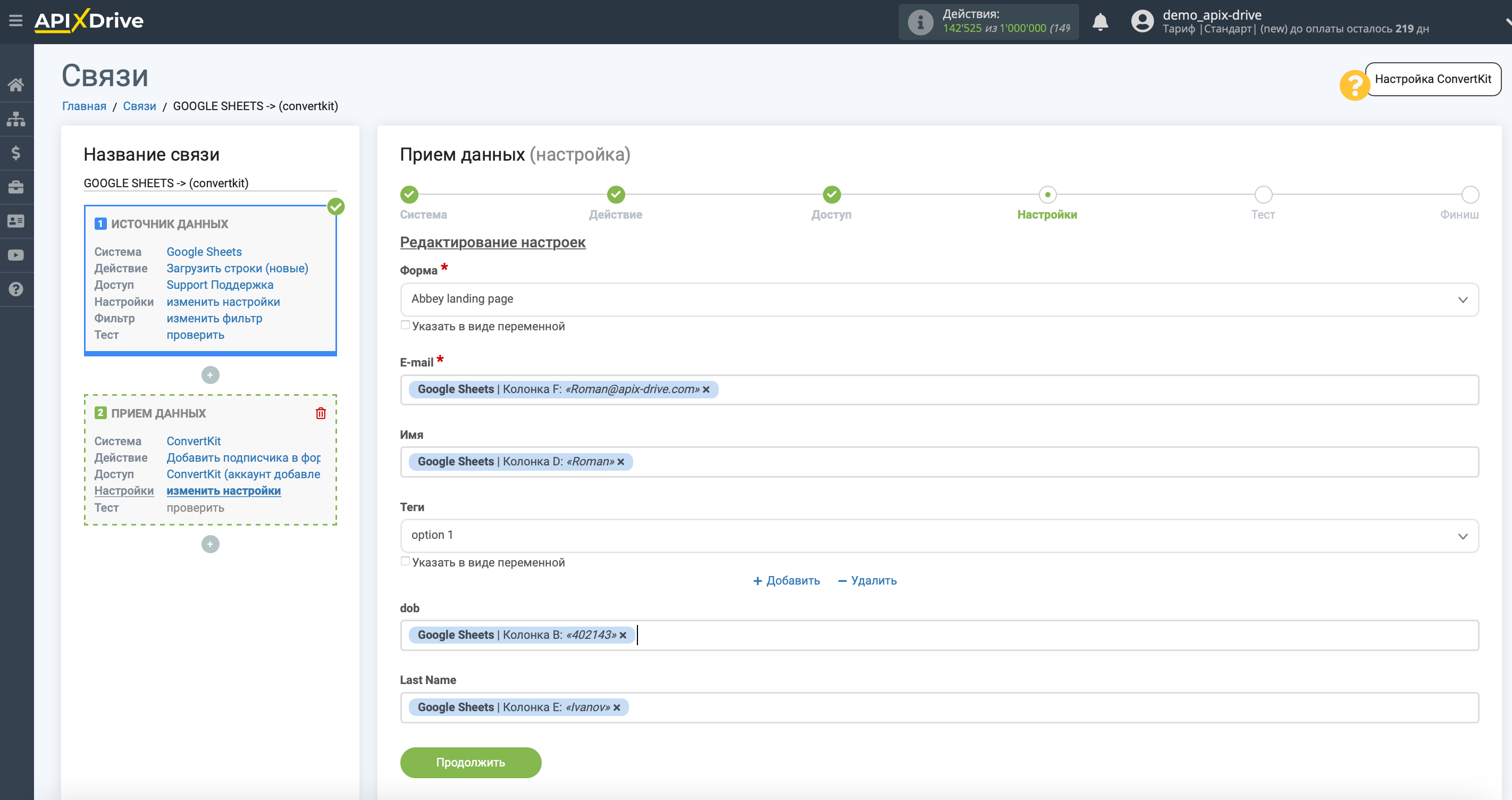
Task: Open the Теги dropdown option 1
Action: click(x=939, y=536)
